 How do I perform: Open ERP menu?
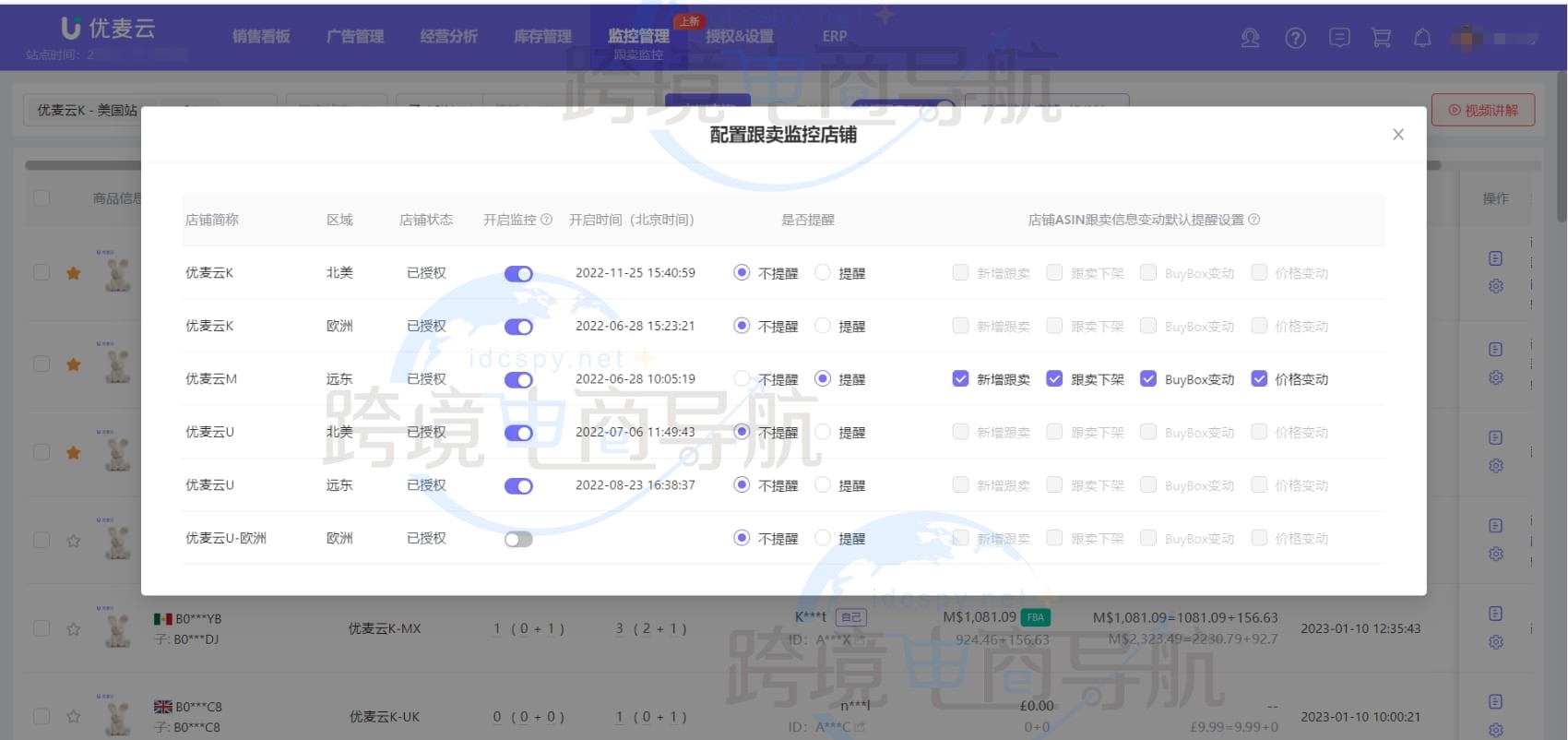click(835, 36)
